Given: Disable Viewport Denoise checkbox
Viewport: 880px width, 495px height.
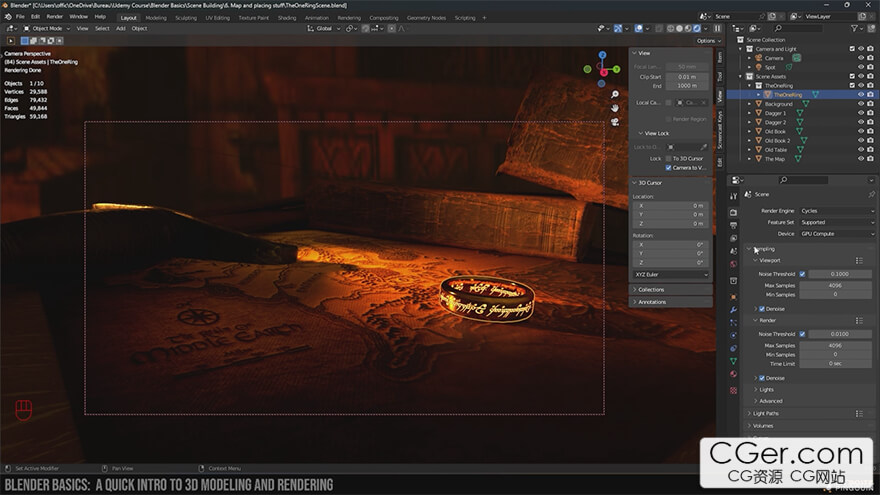Looking at the screenshot, I should 762,309.
